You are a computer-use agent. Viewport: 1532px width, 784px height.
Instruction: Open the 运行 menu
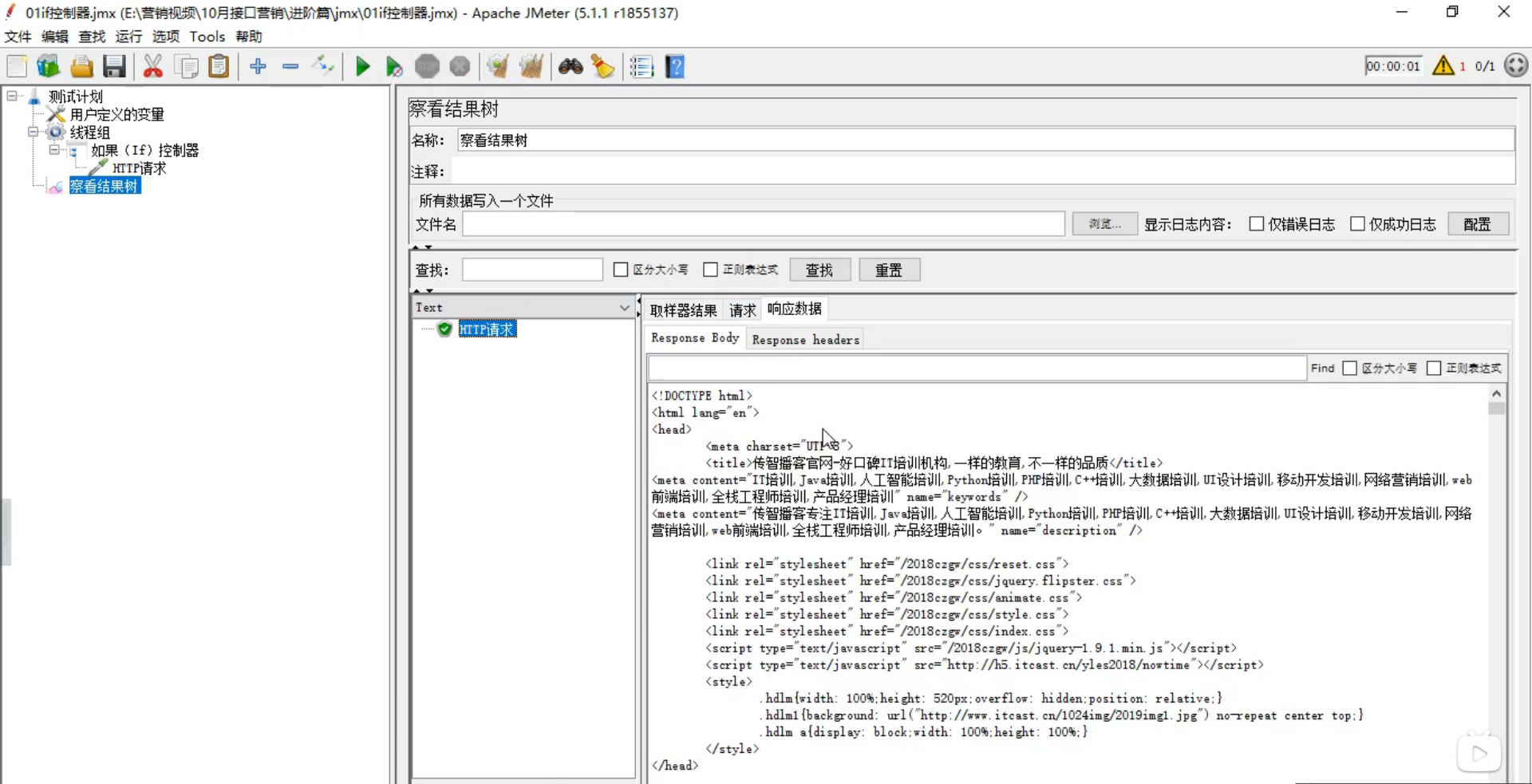pos(128,37)
